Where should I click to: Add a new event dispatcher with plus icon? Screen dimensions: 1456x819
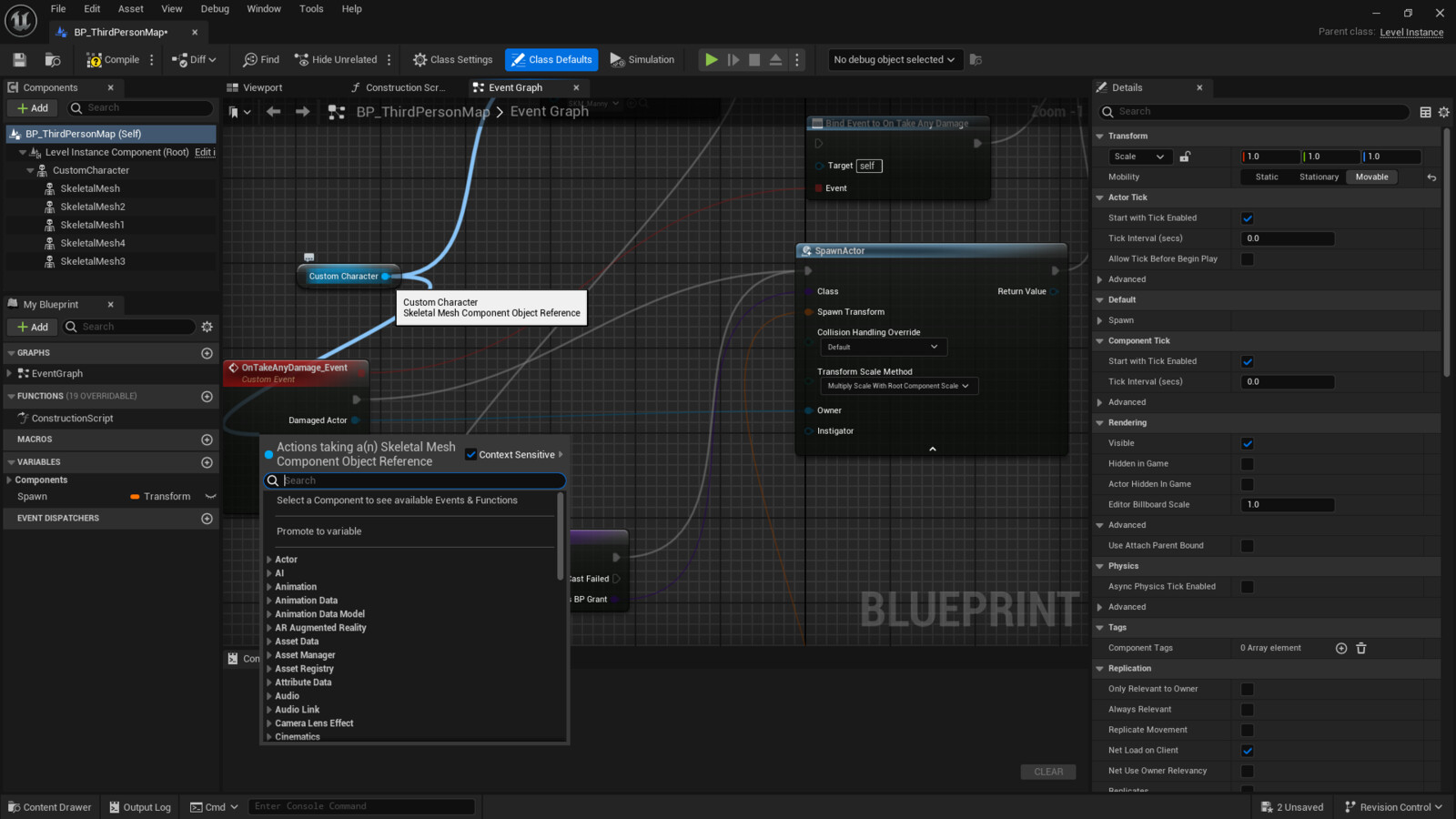[x=207, y=519]
